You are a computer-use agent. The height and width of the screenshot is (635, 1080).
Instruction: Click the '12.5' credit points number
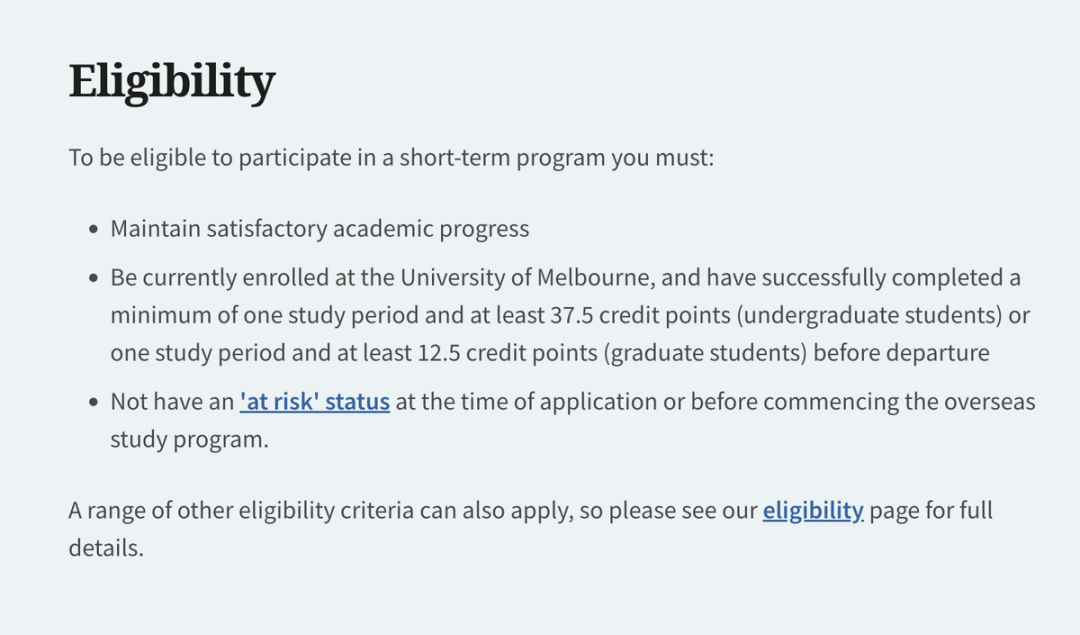click(x=439, y=353)
